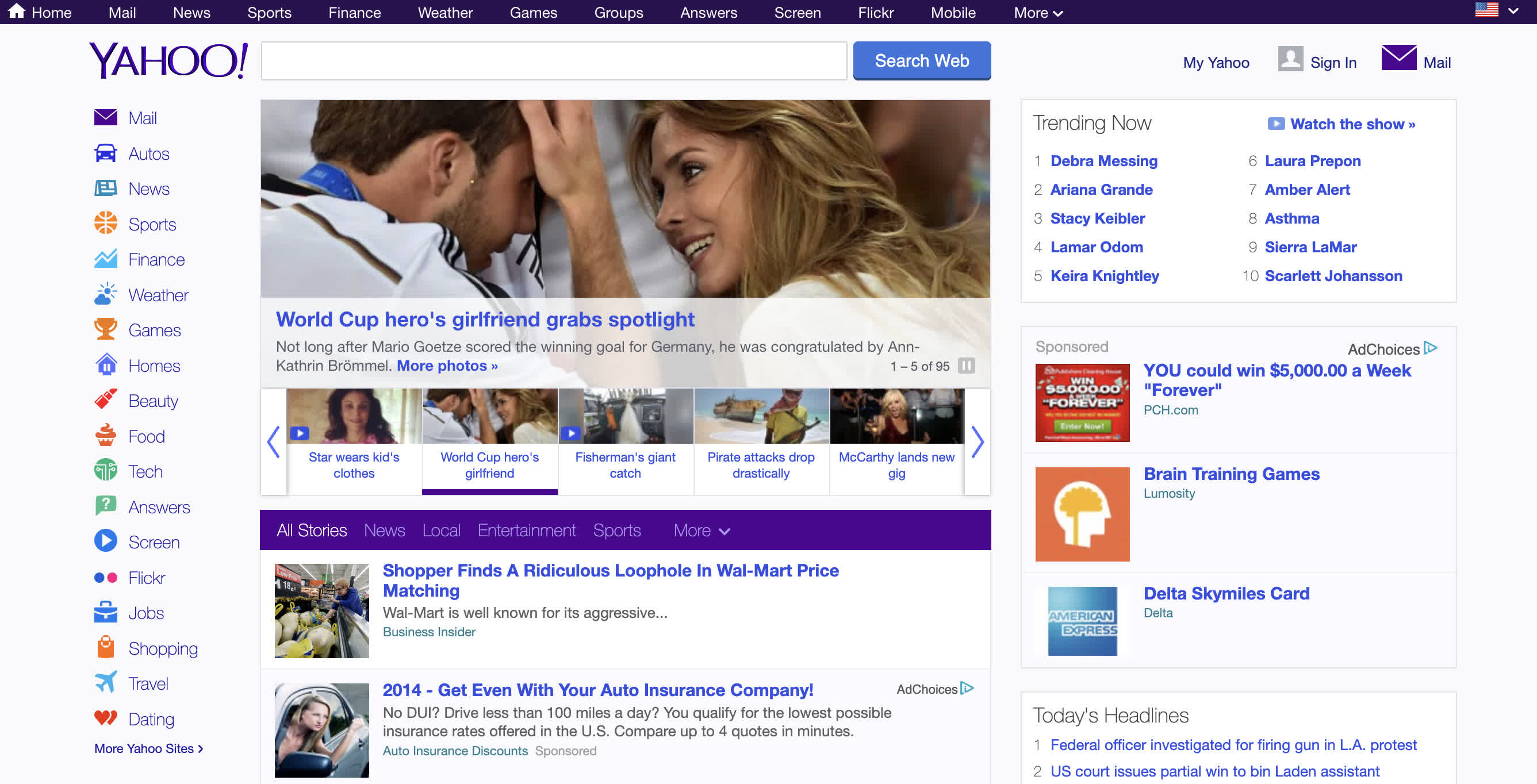
Task: Select the Games trophy icon
Action: 106,329
